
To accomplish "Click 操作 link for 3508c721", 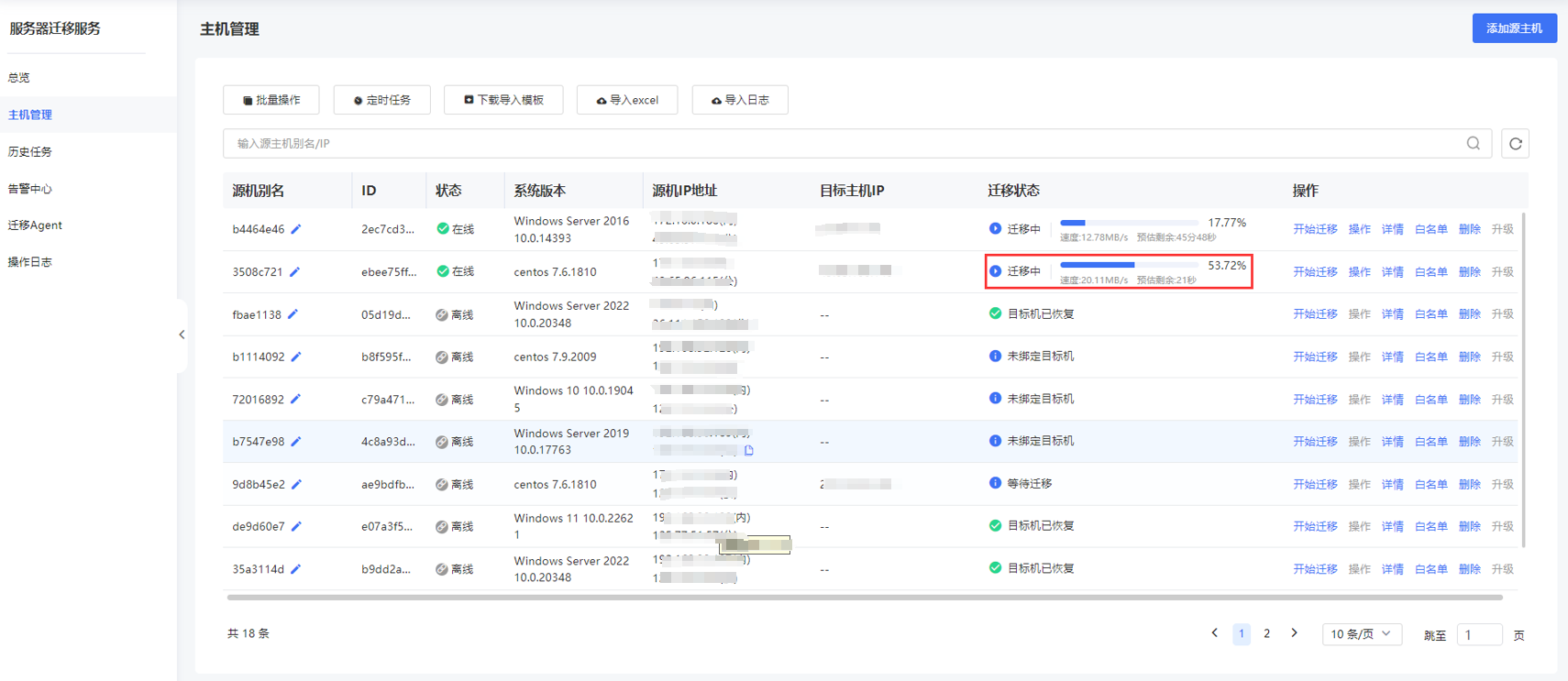I will pos(1359,272).
